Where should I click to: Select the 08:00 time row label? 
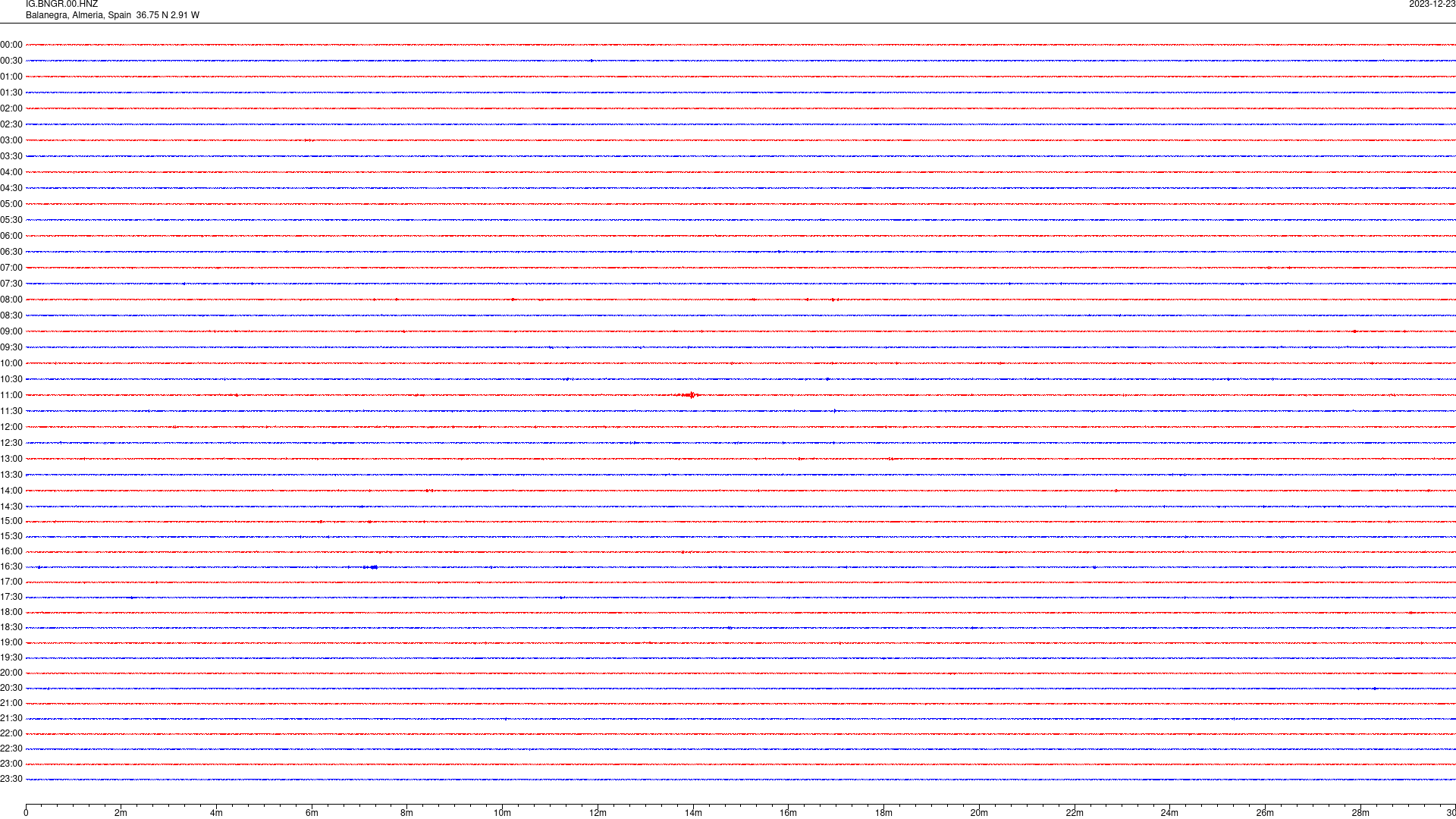[x=11, y=300]
